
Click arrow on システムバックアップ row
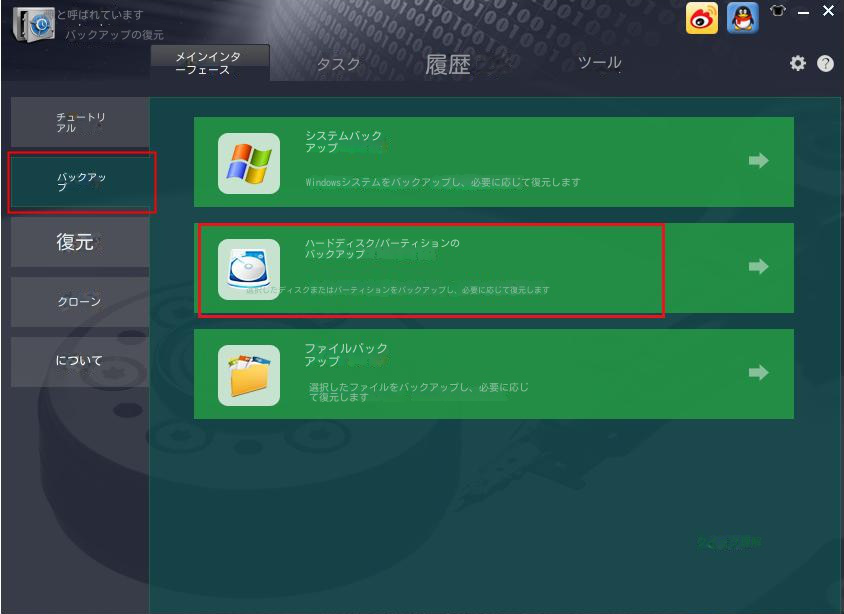click(x=758, y=160)
